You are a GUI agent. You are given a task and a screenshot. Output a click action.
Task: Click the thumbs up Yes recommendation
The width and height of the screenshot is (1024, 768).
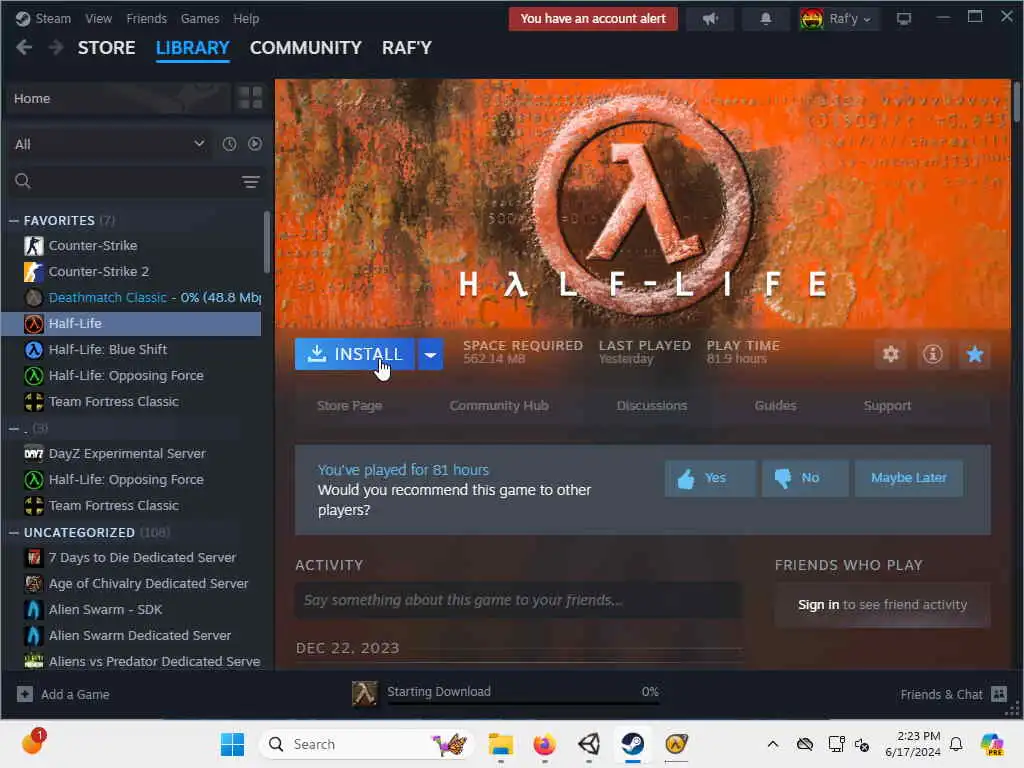(711, 478)
